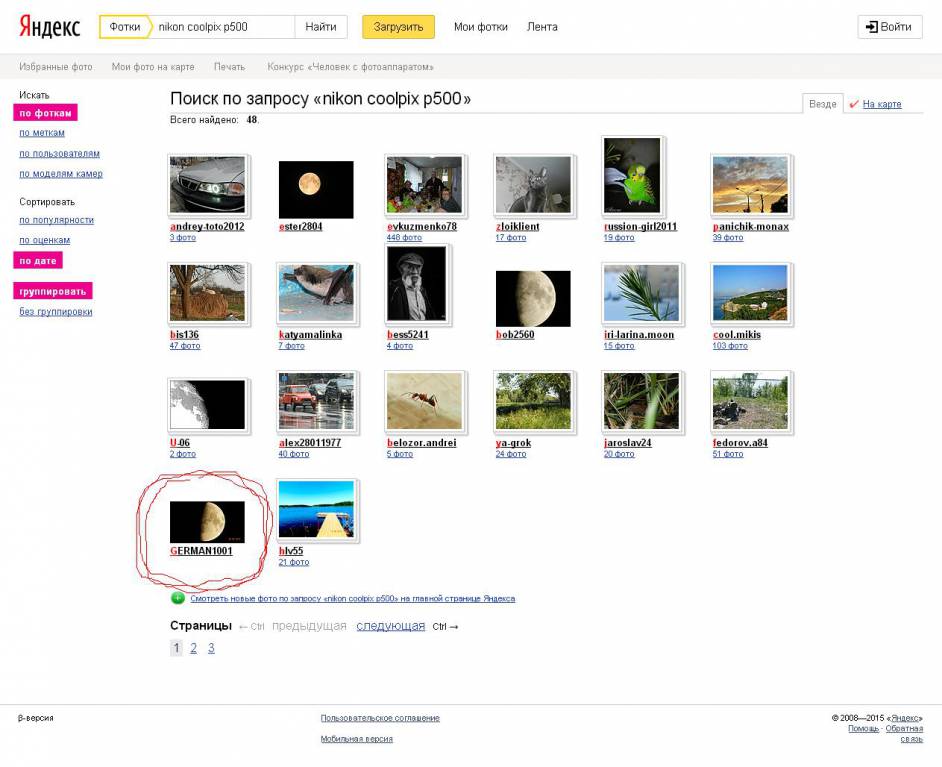
Task: Open the moon thumbnail by ester2804
Action: 315,189
